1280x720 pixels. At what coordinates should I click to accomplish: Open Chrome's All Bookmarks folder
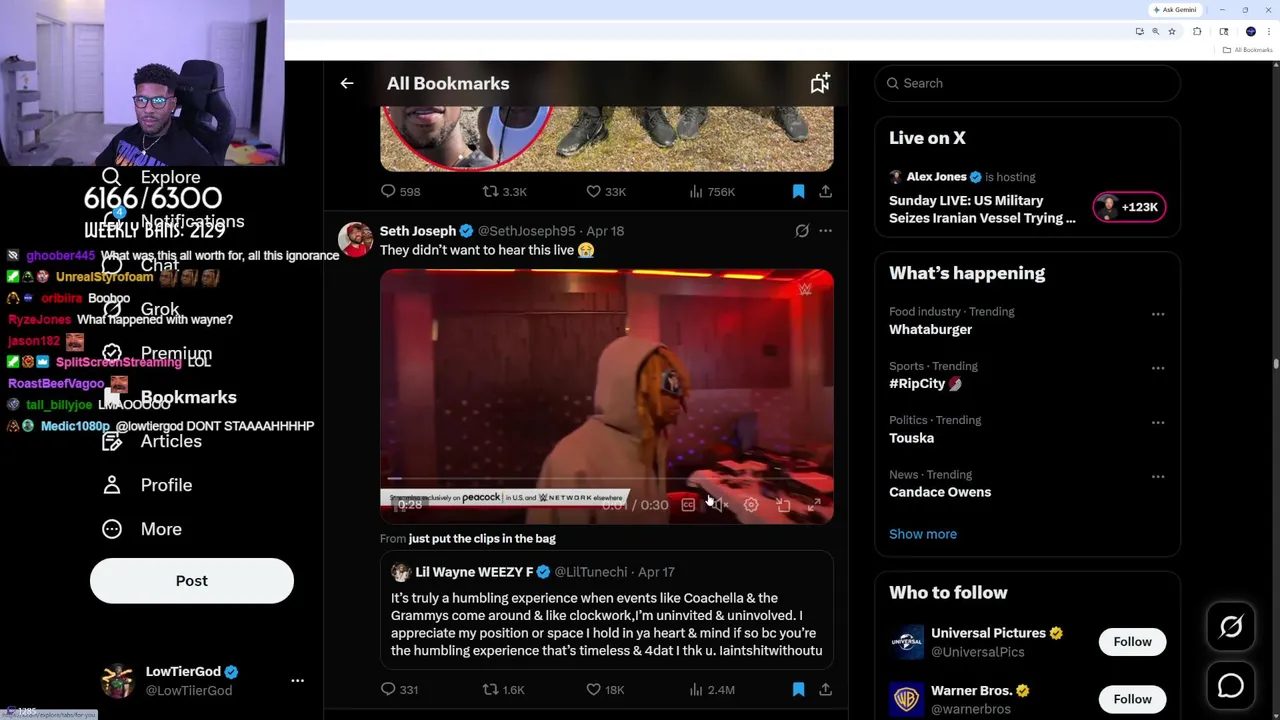1248,50
